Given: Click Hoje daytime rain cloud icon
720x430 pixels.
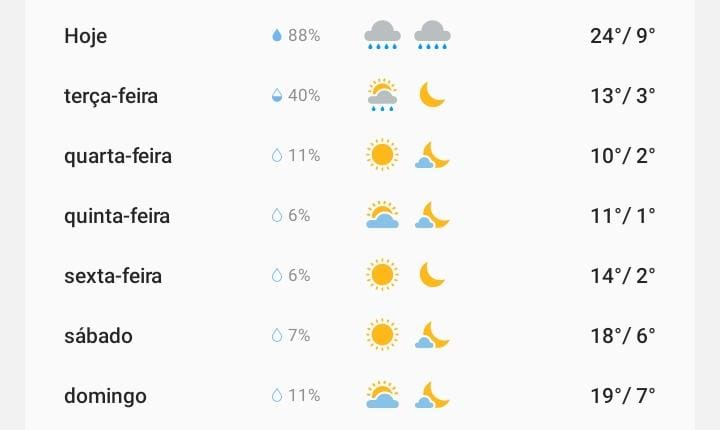Looking at the screenshot, I should tap(382, 36).
